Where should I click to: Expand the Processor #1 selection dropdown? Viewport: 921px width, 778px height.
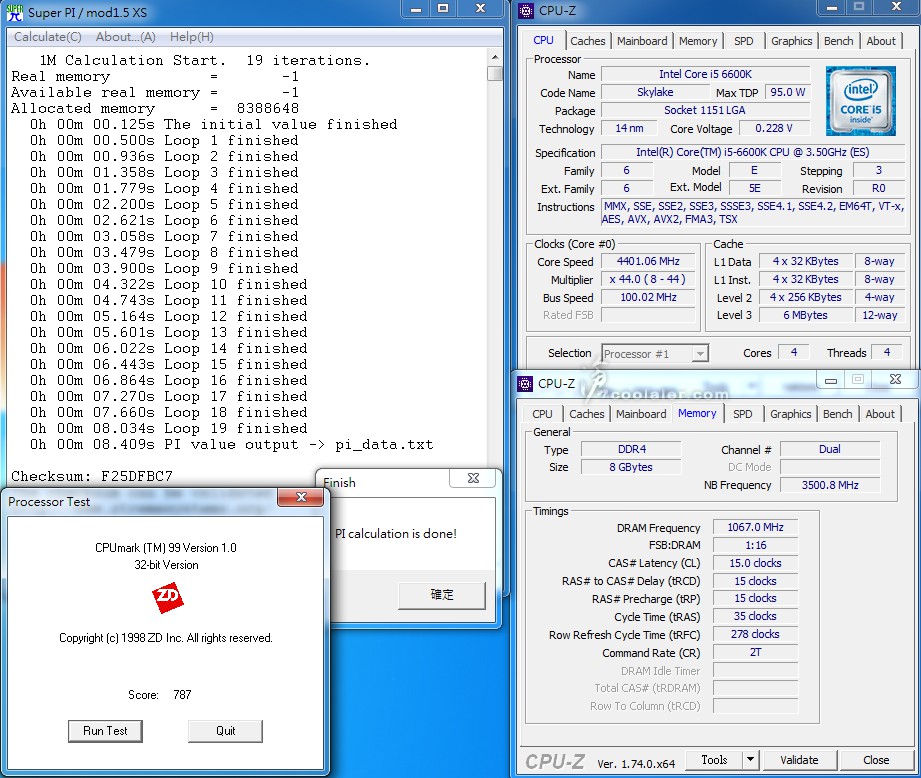[x=700, y=353]
